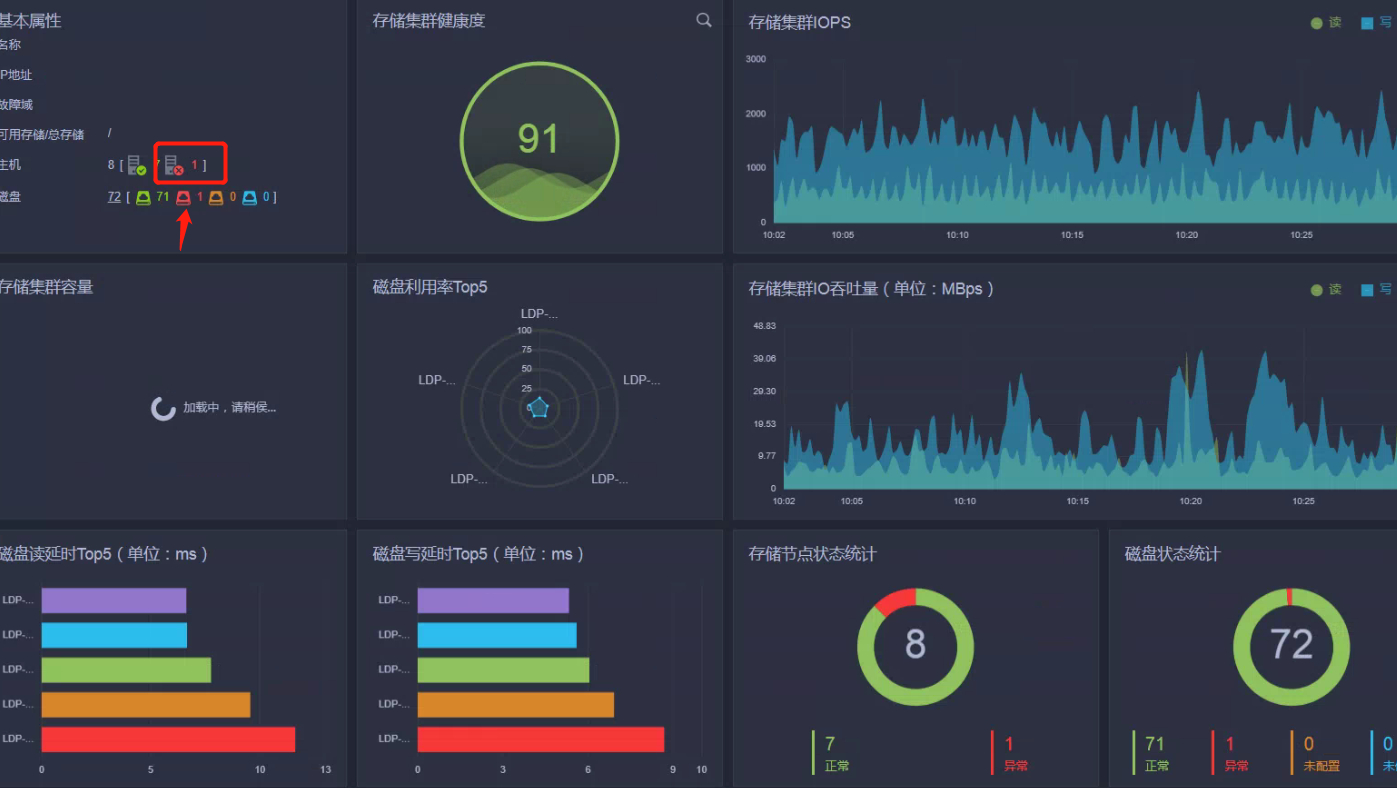Click the 存储集群容量 panel title
Screen dimensions: 1397x788
[46, 287]
